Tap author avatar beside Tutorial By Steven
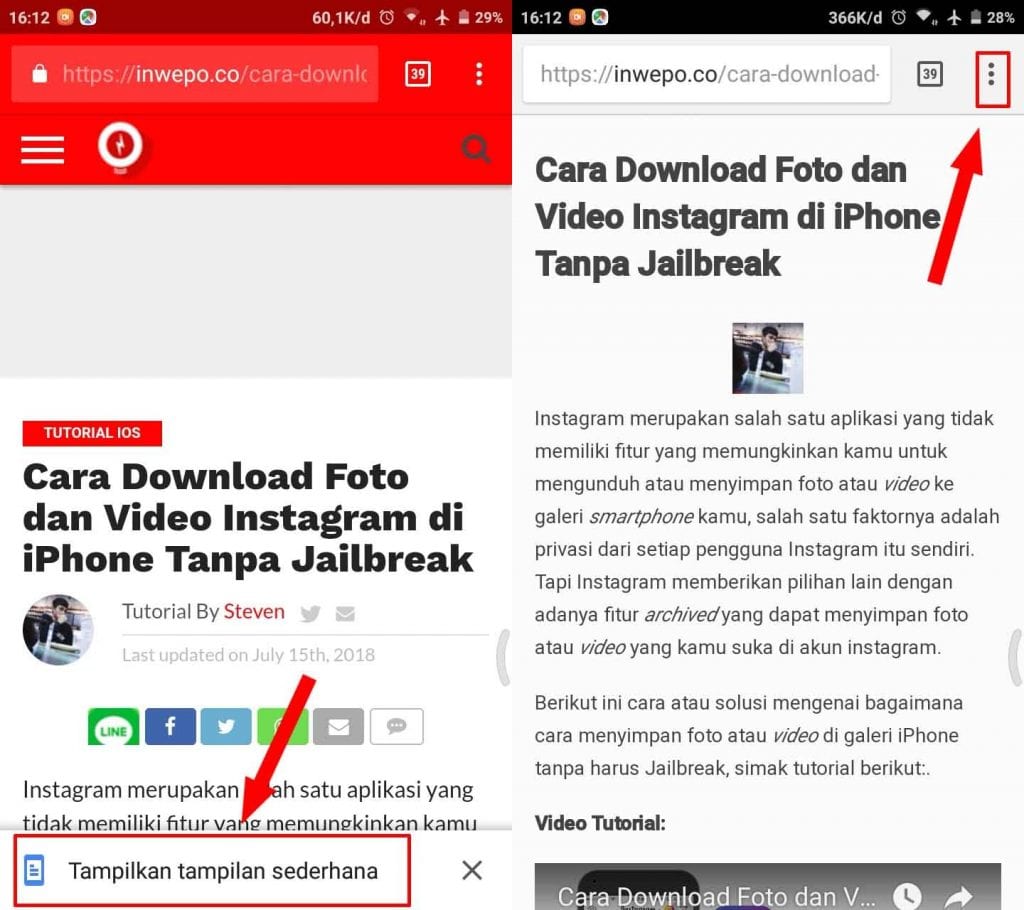1024x910 pixels. click(x=57, y=630)
